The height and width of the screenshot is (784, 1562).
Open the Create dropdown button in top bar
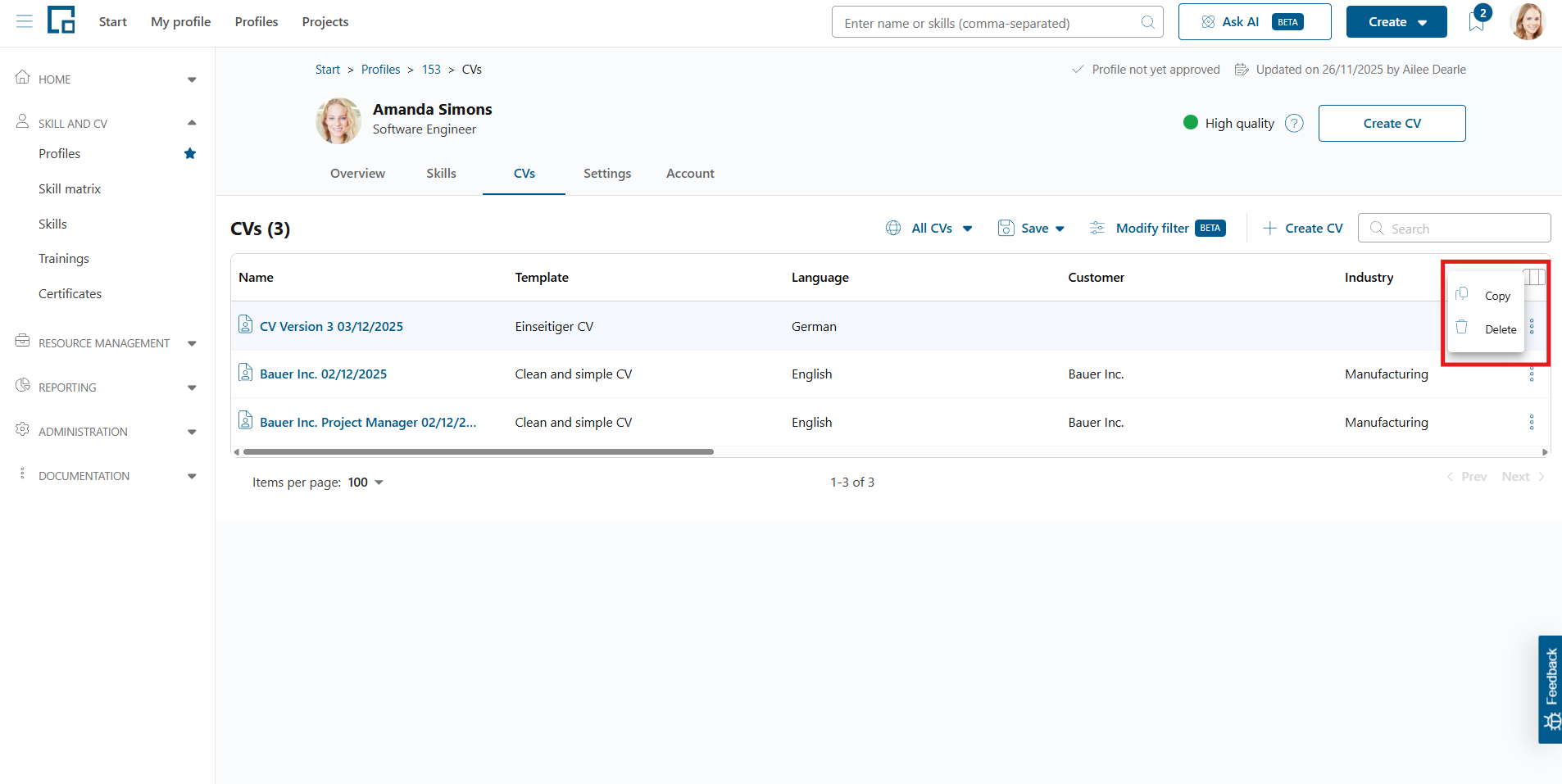(x=1396, y=22)
